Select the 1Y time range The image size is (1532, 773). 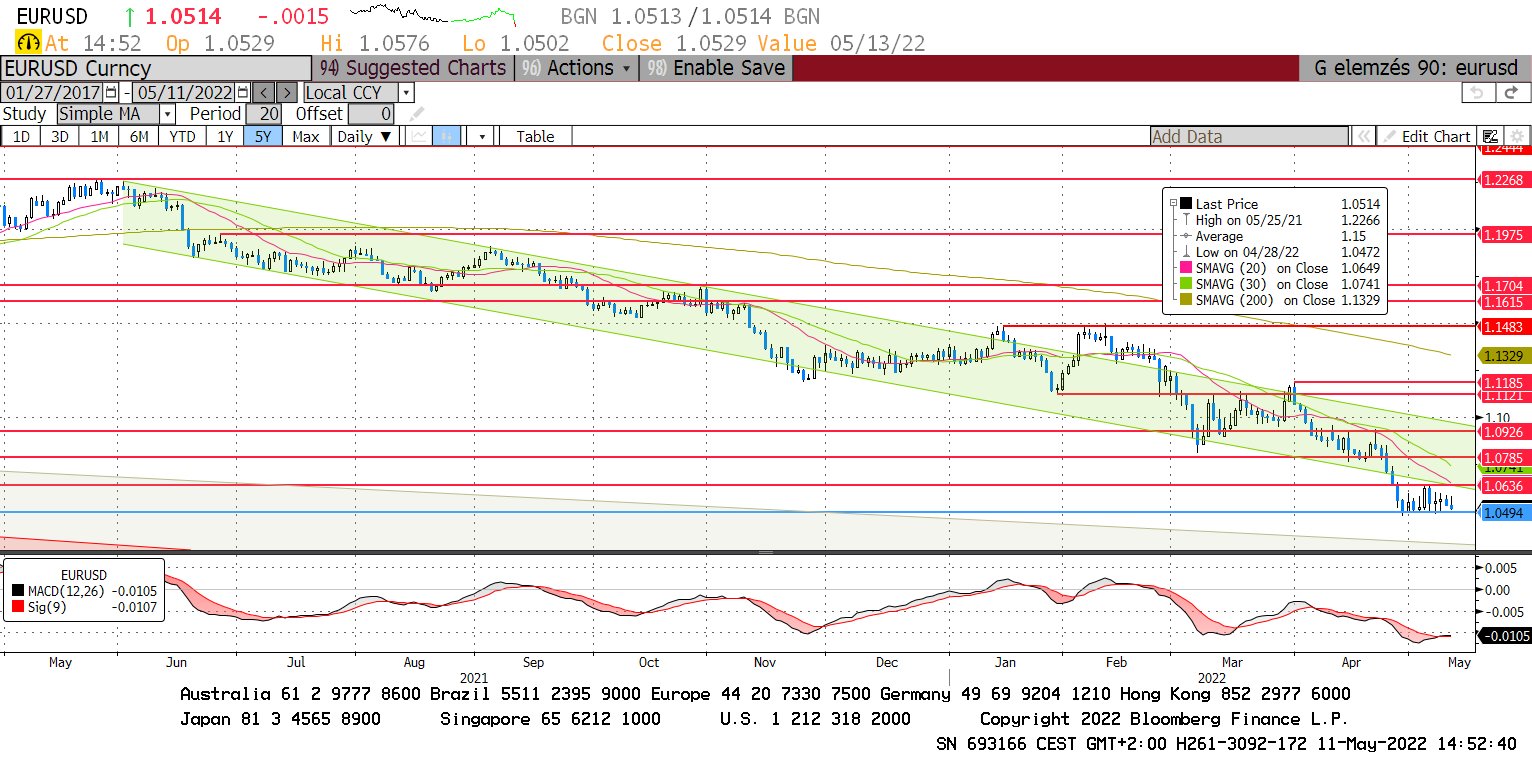point(225,136)
